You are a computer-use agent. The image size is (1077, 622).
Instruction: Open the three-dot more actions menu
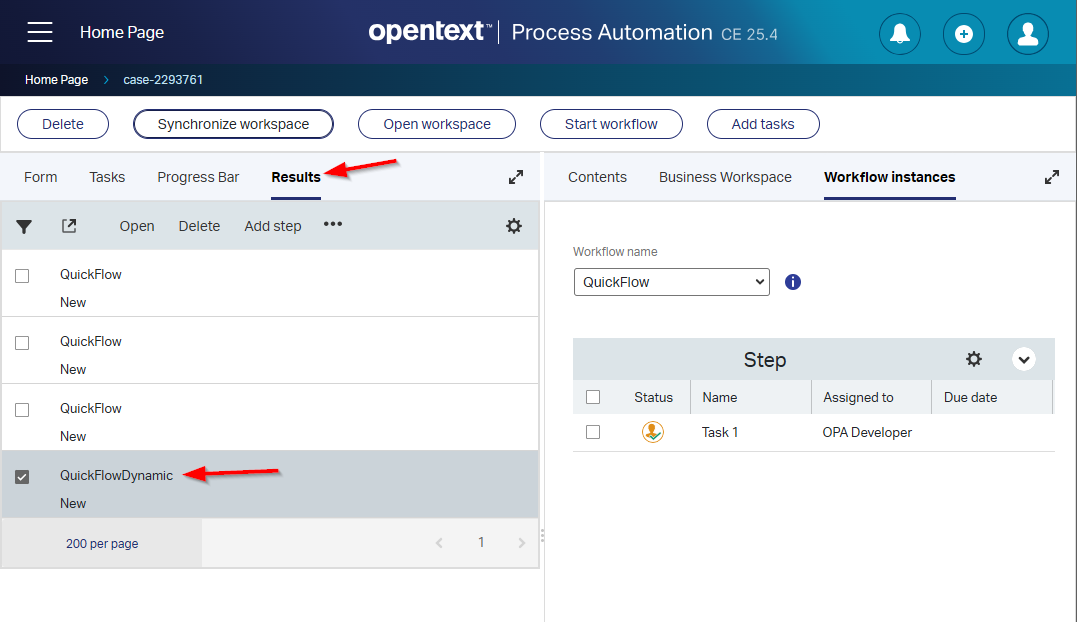coord(333,225)
